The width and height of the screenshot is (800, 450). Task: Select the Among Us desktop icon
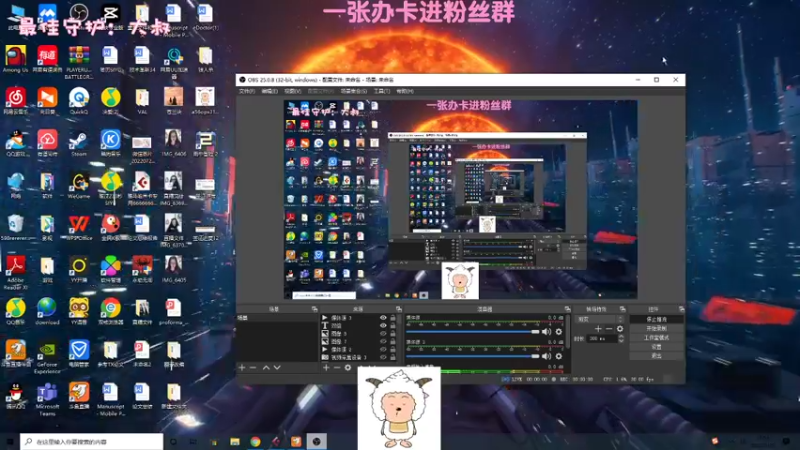pos(15,59)
